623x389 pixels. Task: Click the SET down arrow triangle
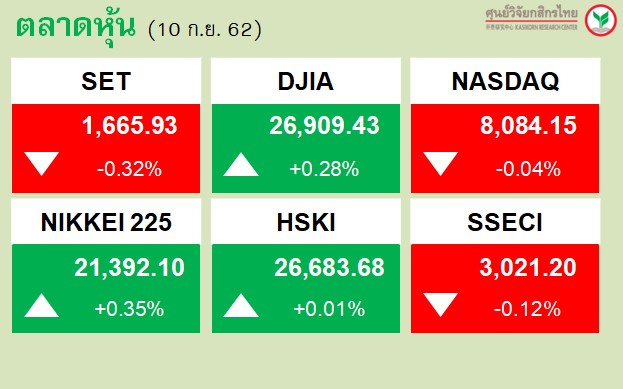tap(41, 164)
